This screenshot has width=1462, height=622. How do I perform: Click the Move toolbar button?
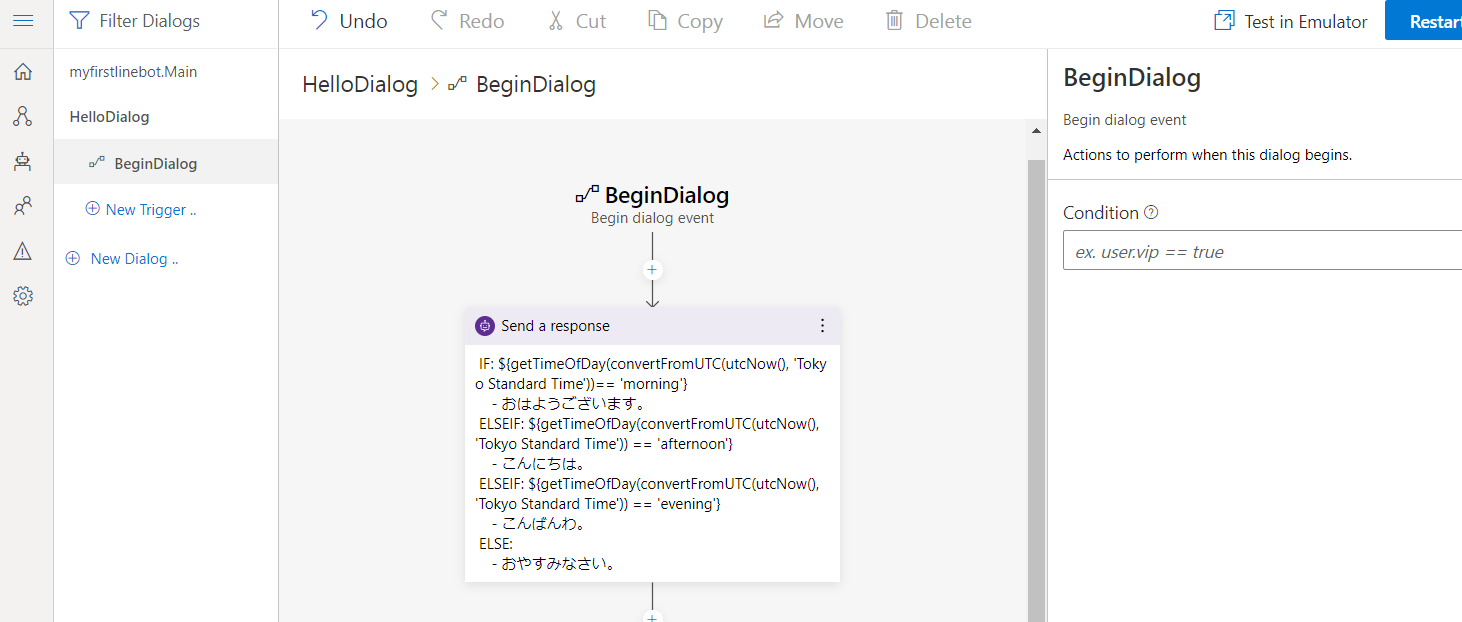803,21
